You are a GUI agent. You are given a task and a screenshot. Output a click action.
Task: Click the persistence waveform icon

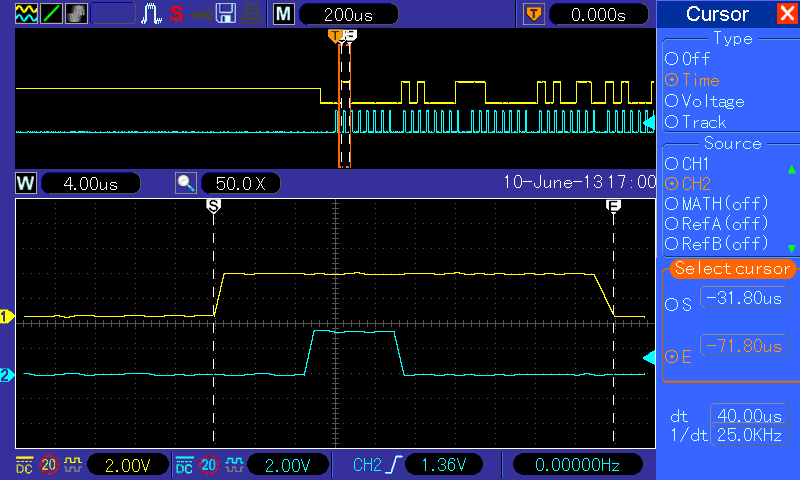77,13
